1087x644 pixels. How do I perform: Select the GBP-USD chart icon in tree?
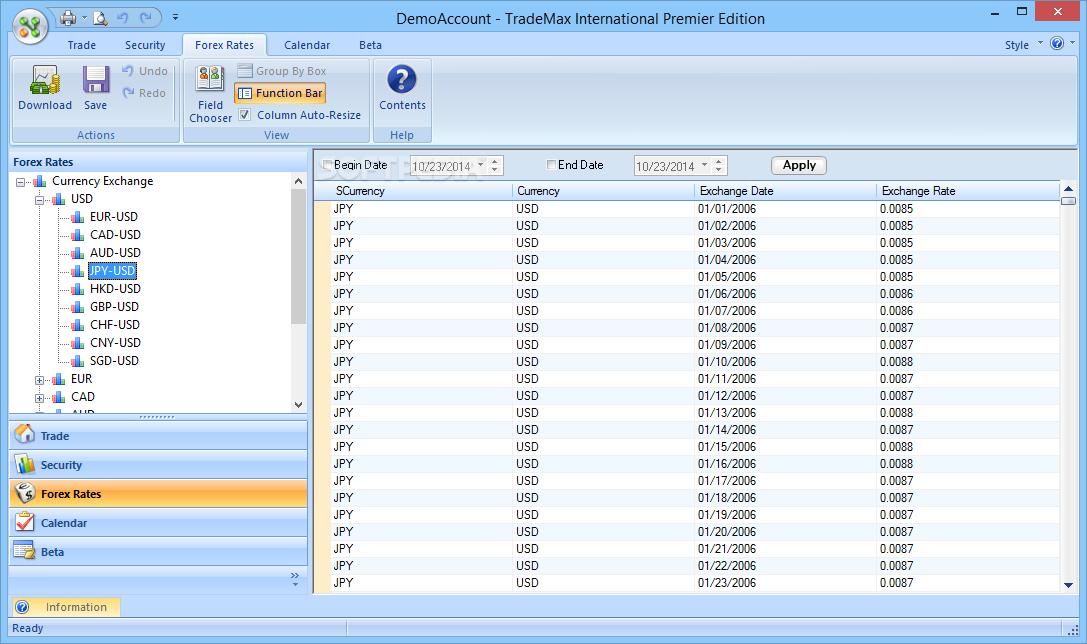tap(78, 307)
